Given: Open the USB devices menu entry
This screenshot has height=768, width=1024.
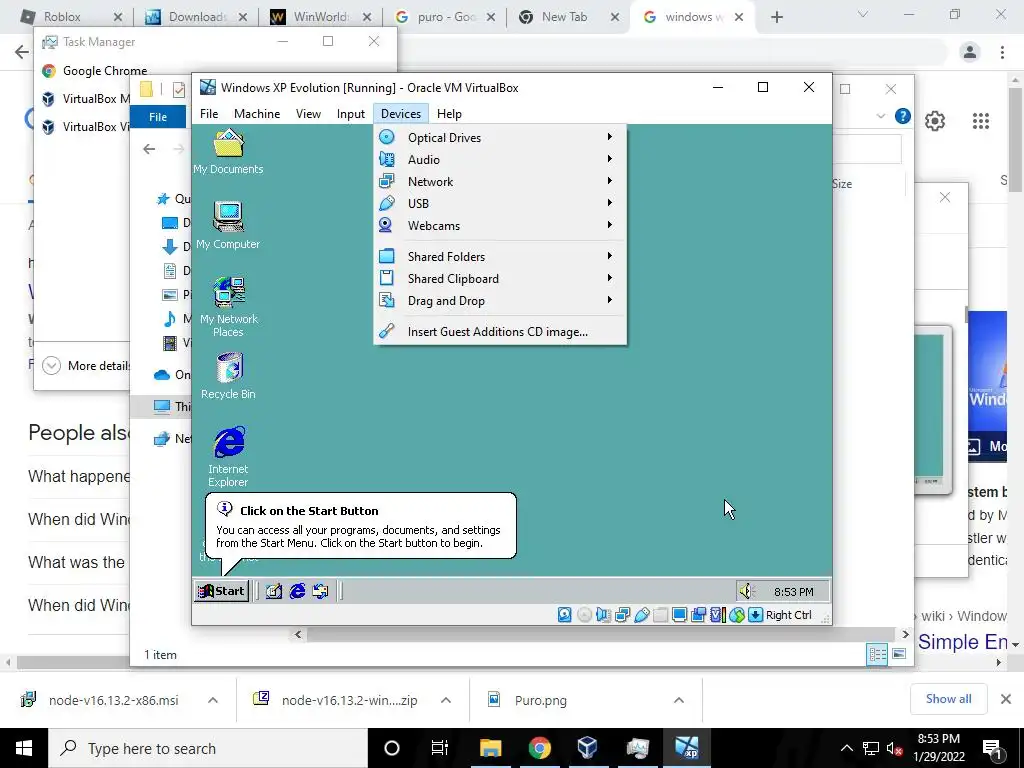Looking at the screenshot, I should [500, 203].
